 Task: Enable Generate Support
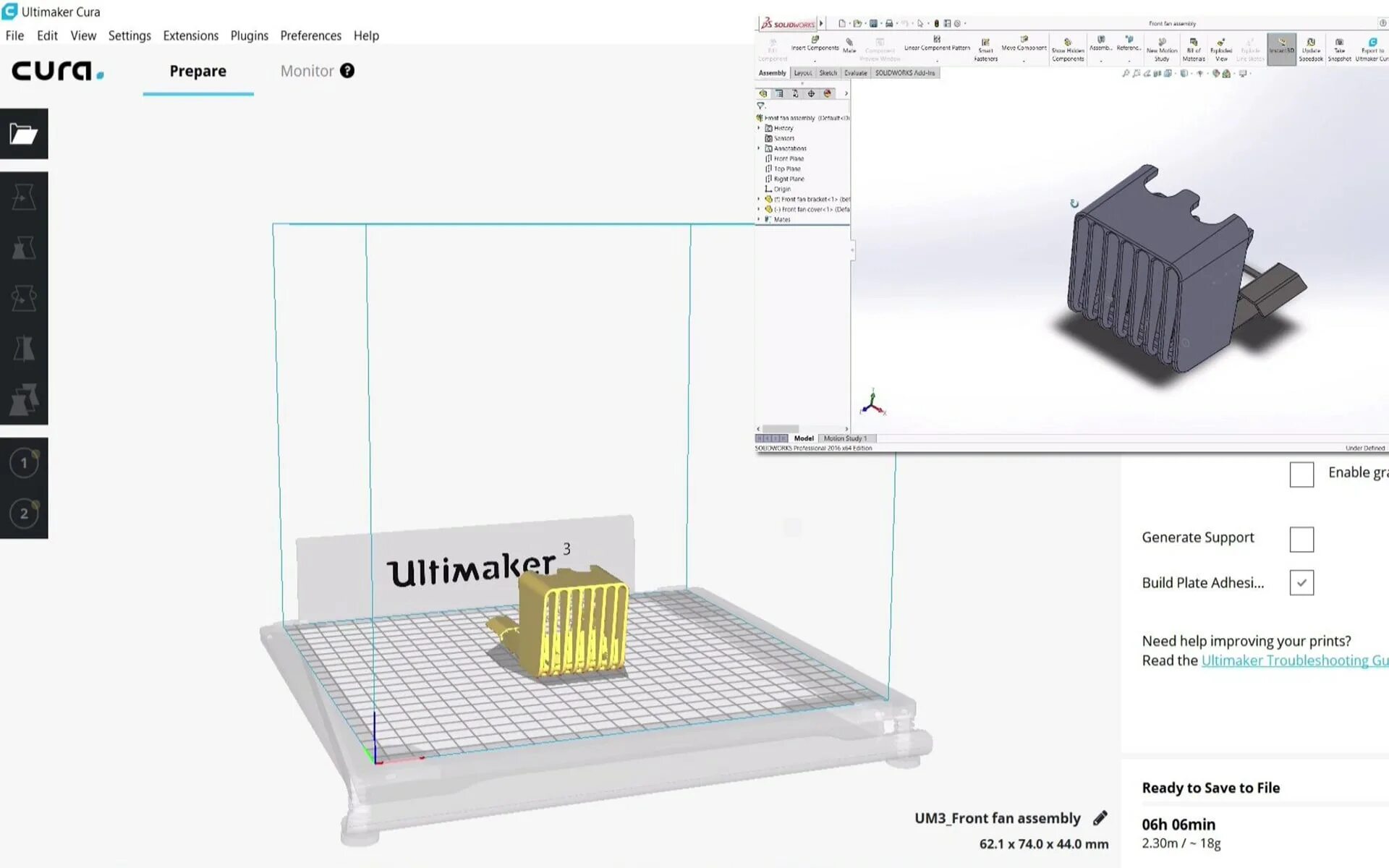click(x=1301, y=539)
